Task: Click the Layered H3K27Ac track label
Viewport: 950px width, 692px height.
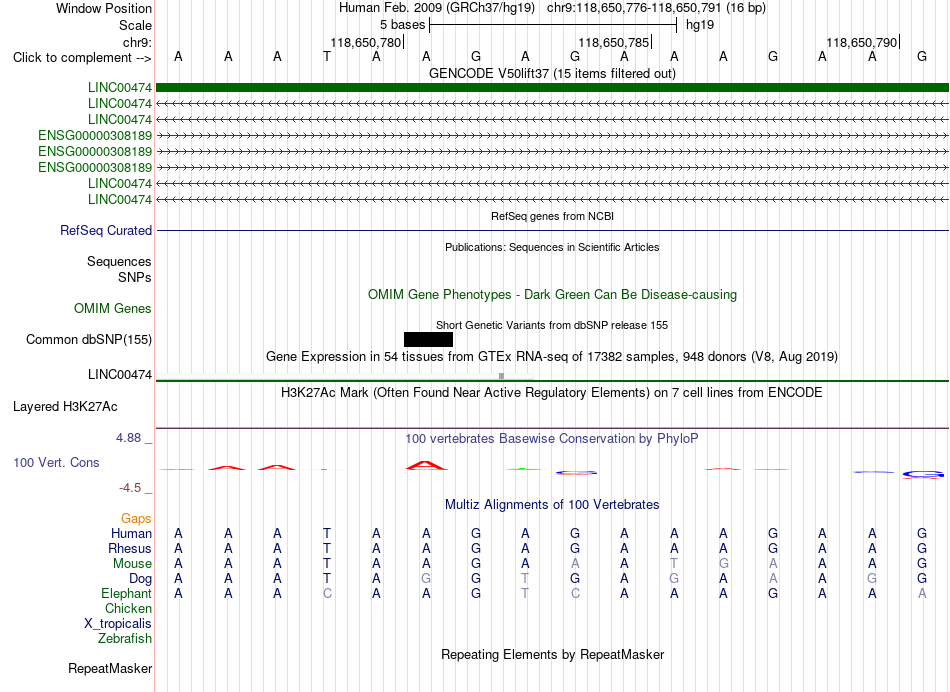Action: pyautogui.click(x=65, y=407)
